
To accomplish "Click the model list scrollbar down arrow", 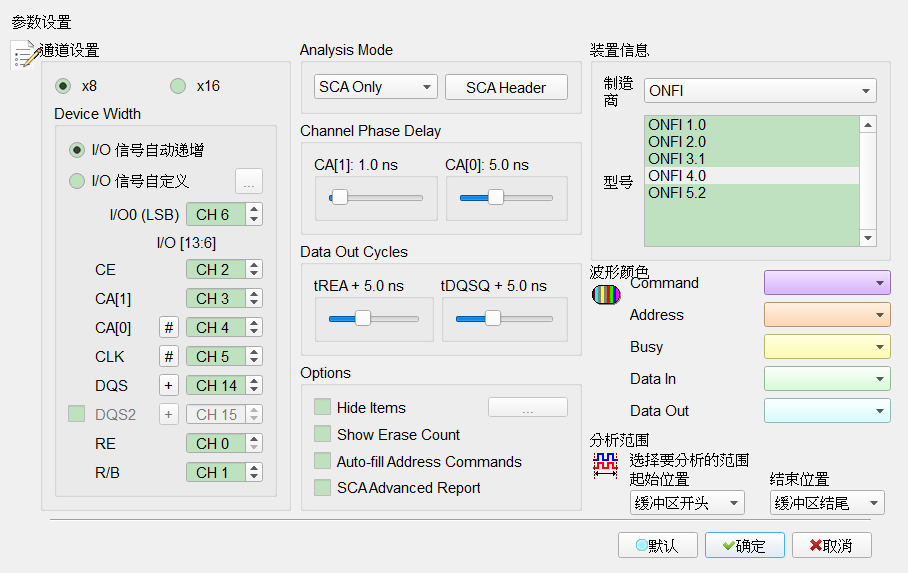I will pyautogui.click(x=867, y=238).
